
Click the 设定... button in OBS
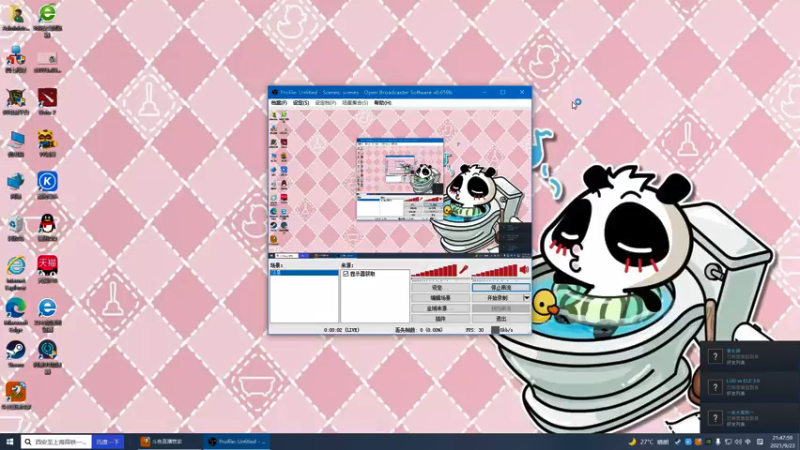(x=440, y=288)
